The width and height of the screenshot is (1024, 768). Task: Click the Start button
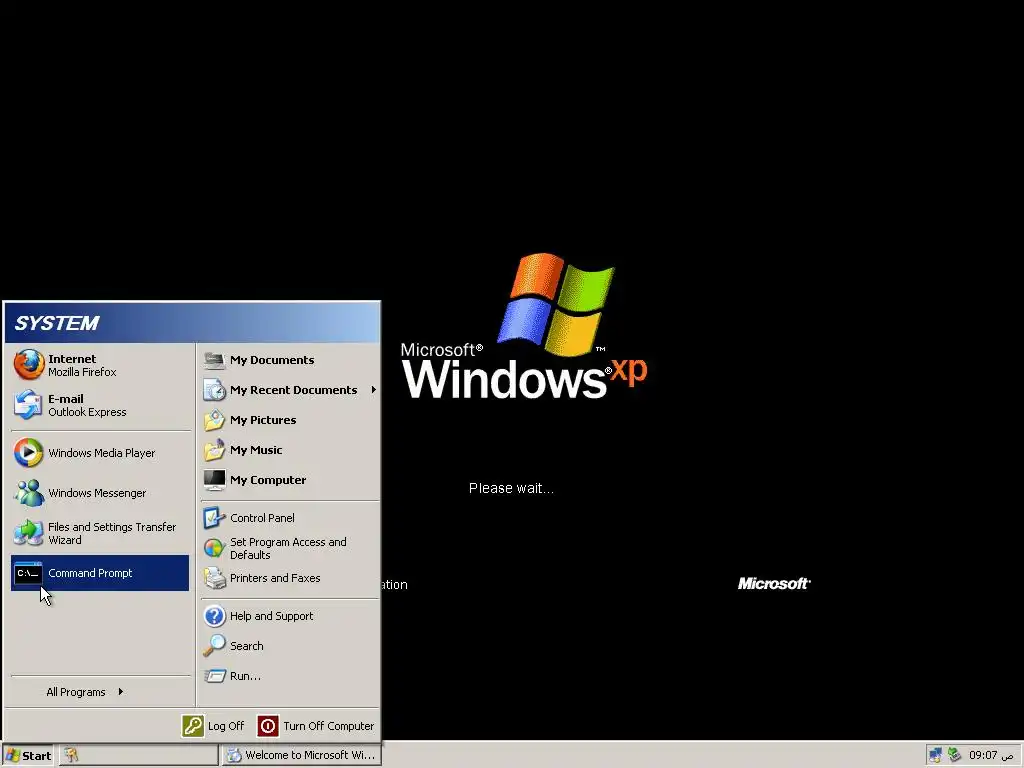[28, 755]
